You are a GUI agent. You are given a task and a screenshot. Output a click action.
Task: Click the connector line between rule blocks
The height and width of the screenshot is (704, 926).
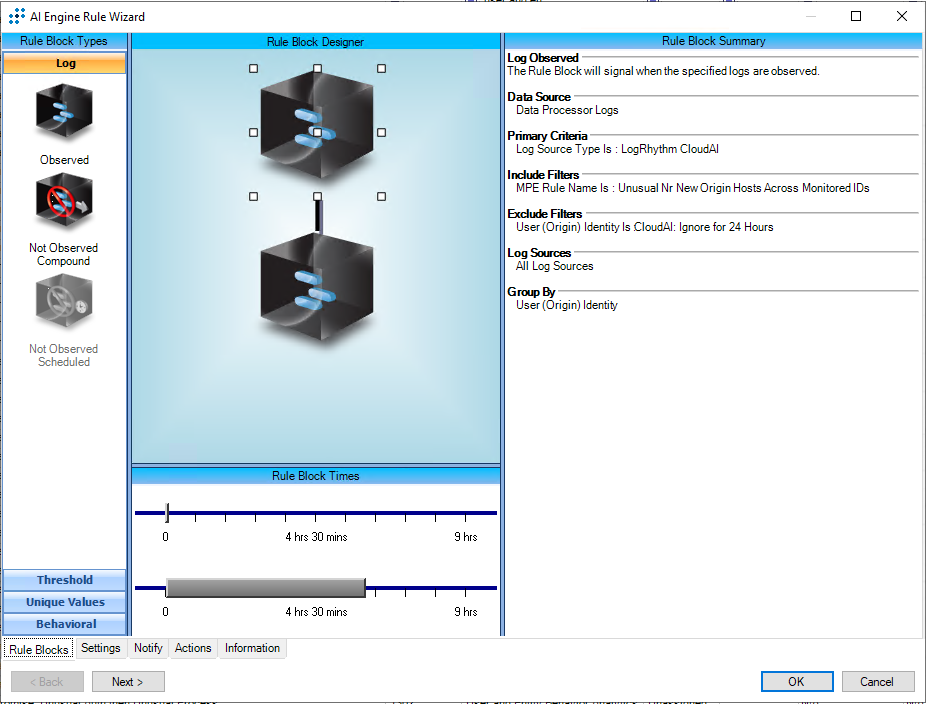click(318, 216)
